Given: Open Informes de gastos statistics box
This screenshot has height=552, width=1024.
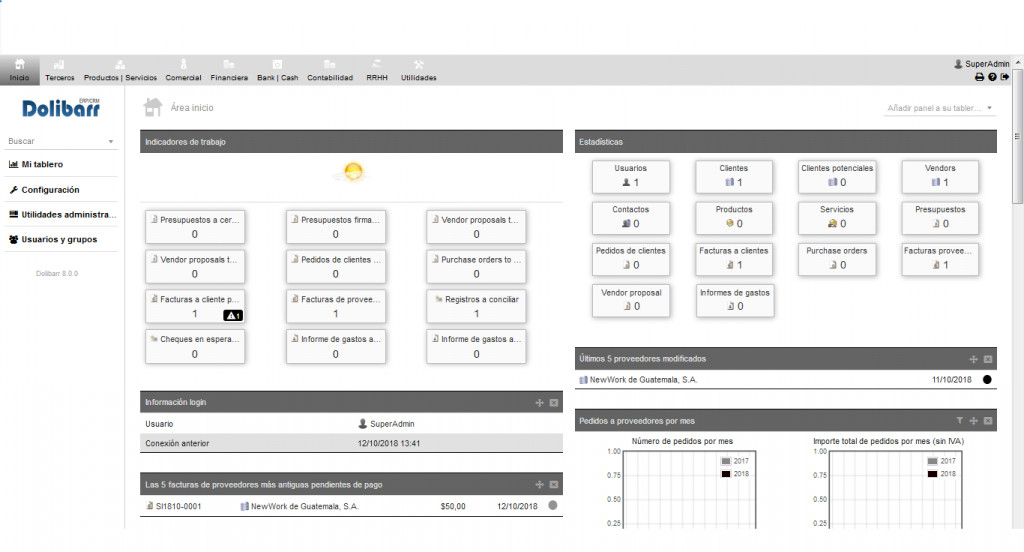Looking at the screenshot, I should click(x=735, y=300).
